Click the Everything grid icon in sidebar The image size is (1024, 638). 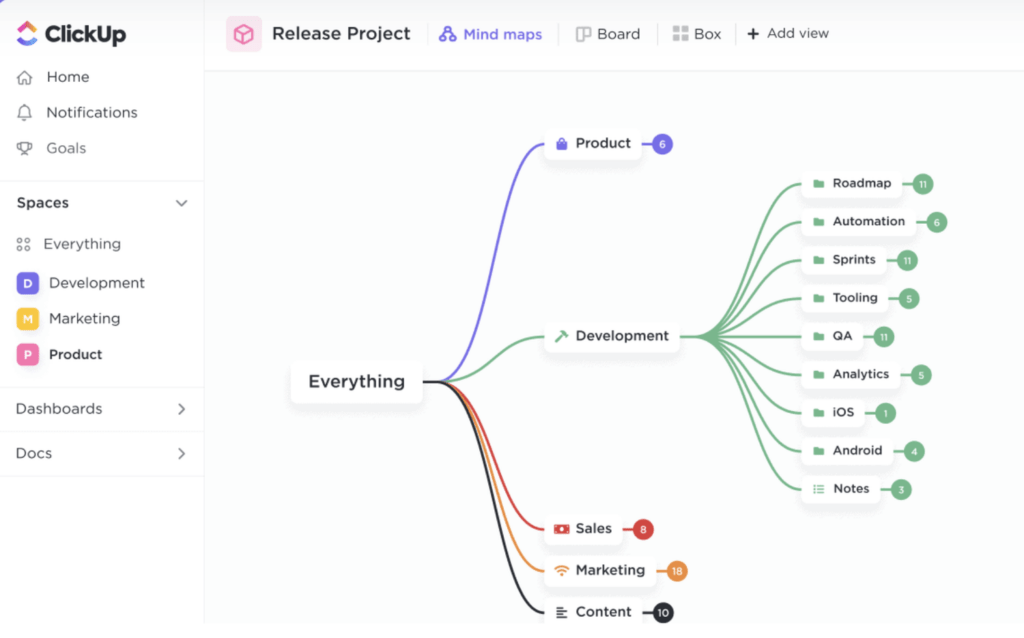24,244
